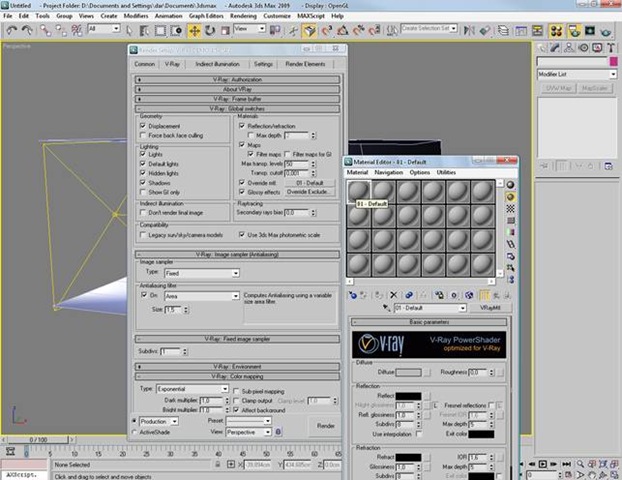Click the Reset Map/Material X icon
The height and width of the screenshot is (480, 622).
pos(392,294)
